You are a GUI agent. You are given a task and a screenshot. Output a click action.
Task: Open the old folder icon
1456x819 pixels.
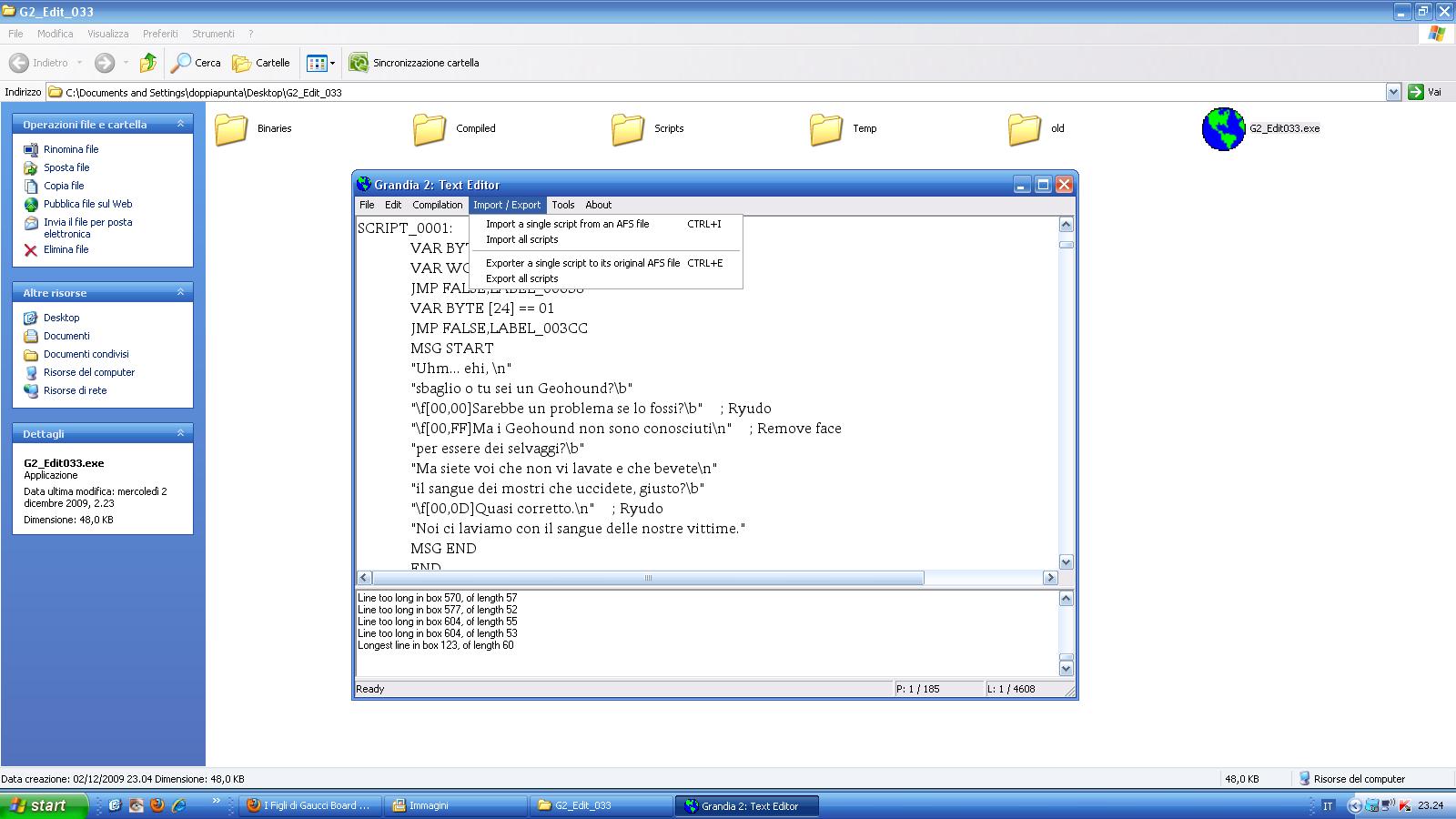1025,129
